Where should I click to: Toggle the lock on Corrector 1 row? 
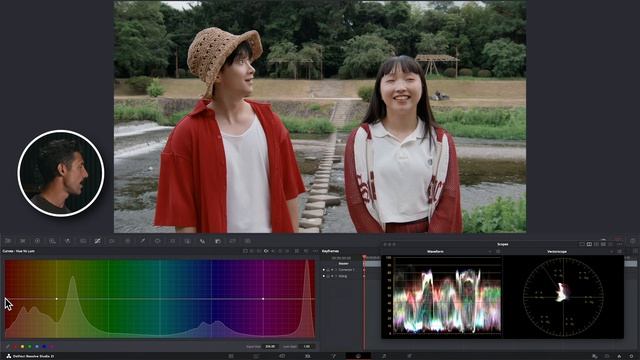coord(328,270)
